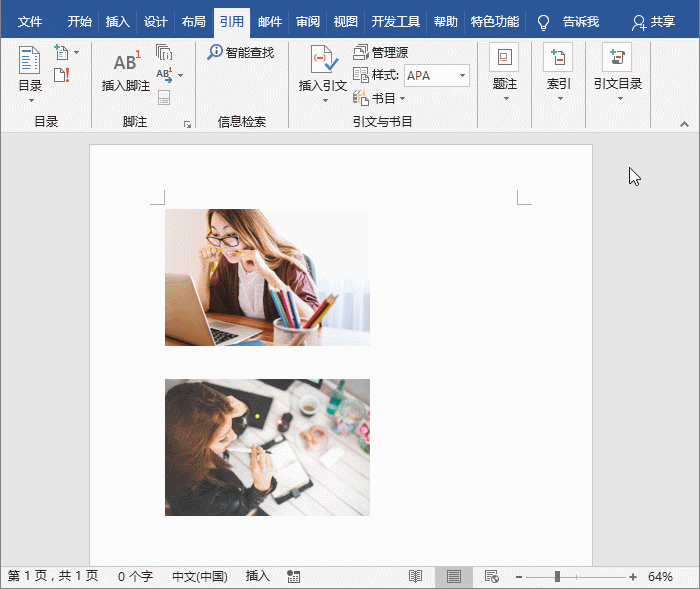Viewport: 700px width, 589px height.
Task: Open the 脚注 dialog launcher
Action: point(188,125)
